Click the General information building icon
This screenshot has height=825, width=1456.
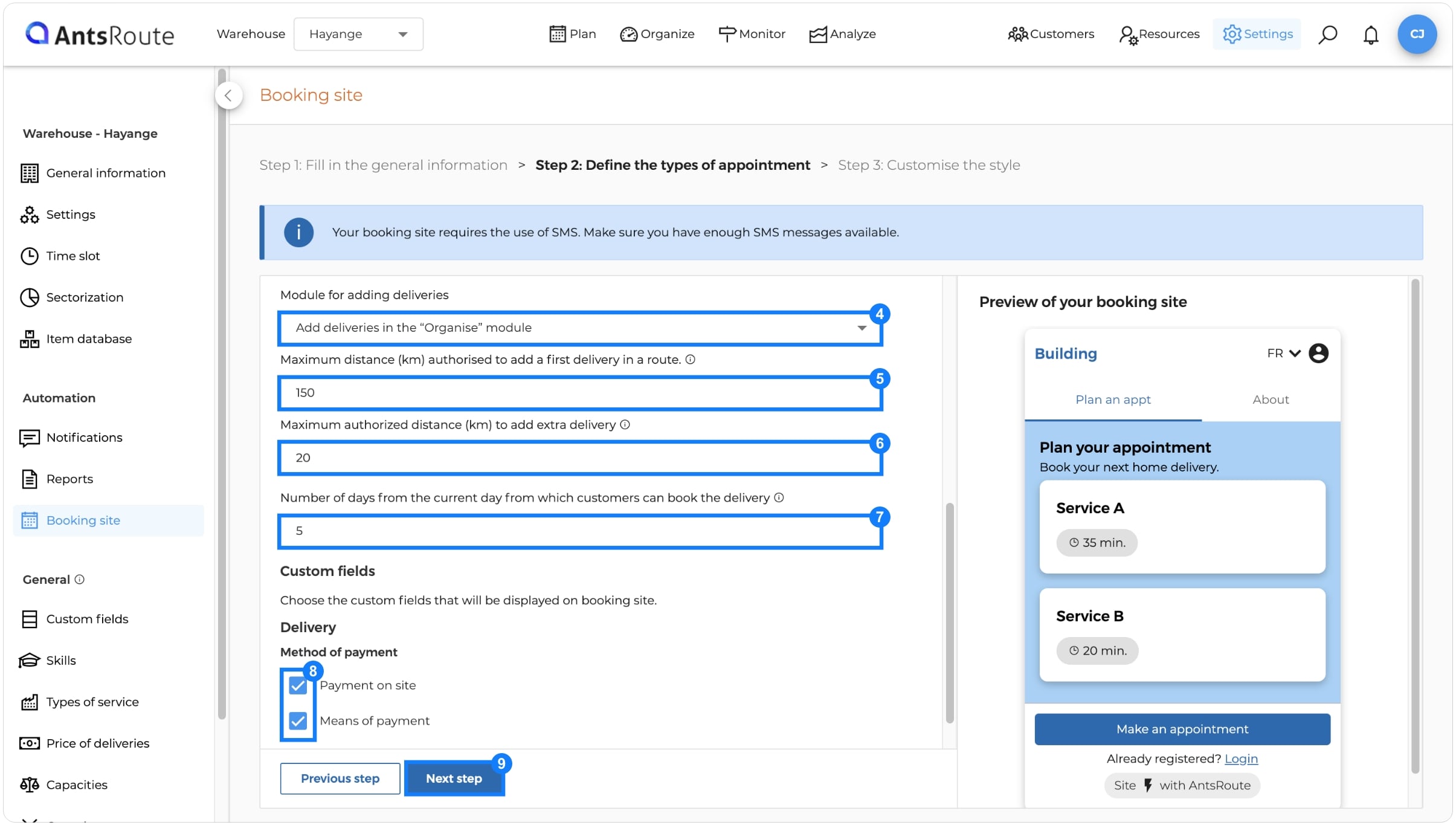coord(29,173)
